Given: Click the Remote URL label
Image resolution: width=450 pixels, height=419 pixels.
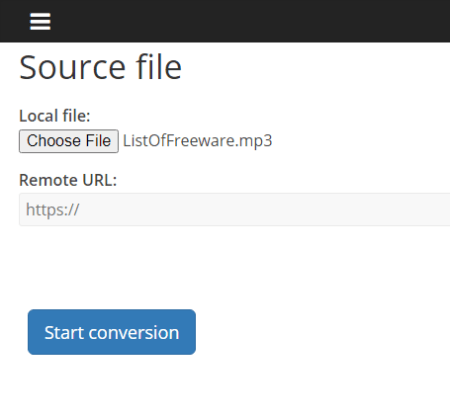Looking at the screenshot, I should pos(68,180).
